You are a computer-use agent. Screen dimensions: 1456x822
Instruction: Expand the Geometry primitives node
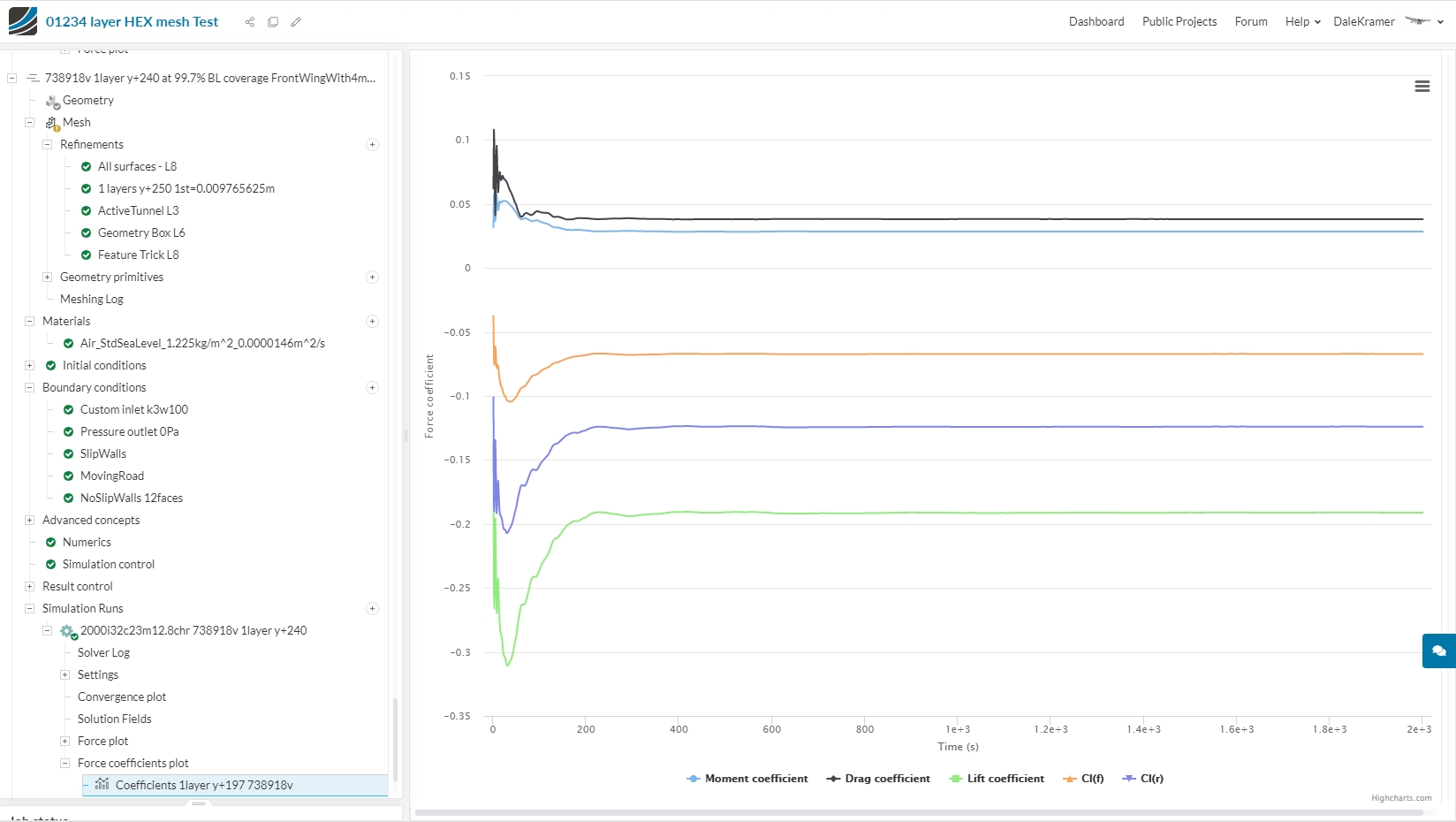point(48,277)
